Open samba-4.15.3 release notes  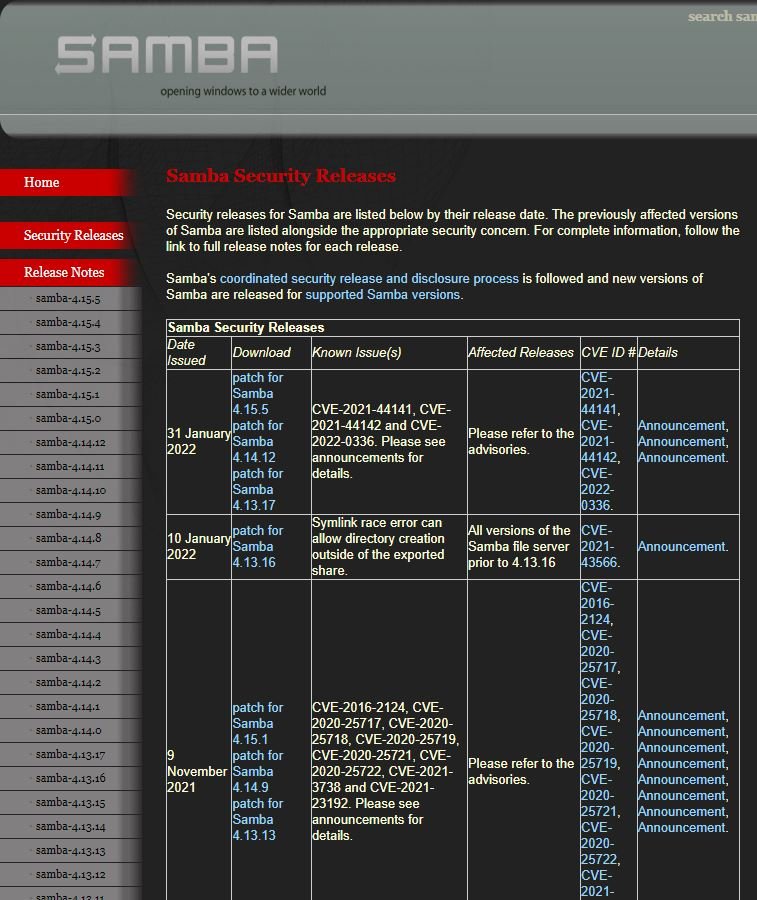[x=68, y=347]
